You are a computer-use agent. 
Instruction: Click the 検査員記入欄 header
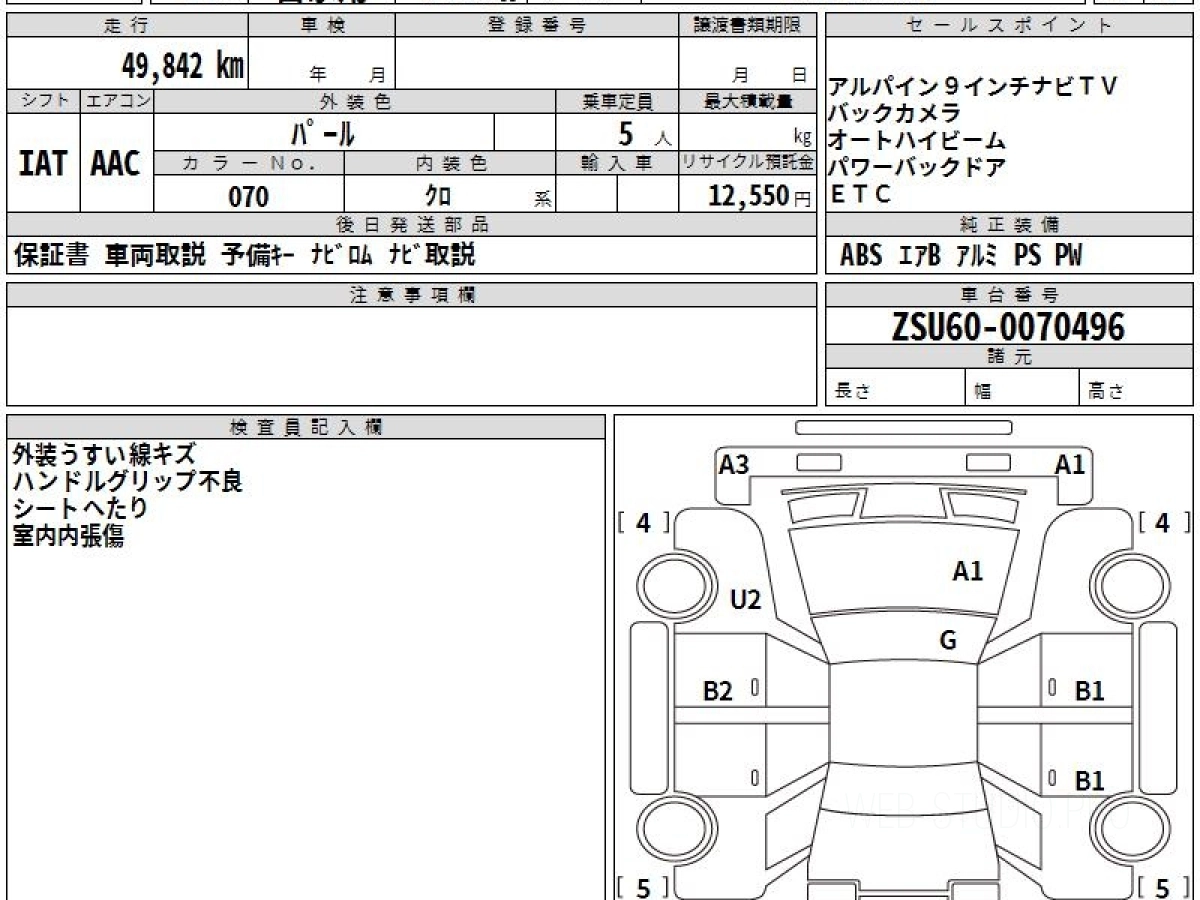coord(306,427)
